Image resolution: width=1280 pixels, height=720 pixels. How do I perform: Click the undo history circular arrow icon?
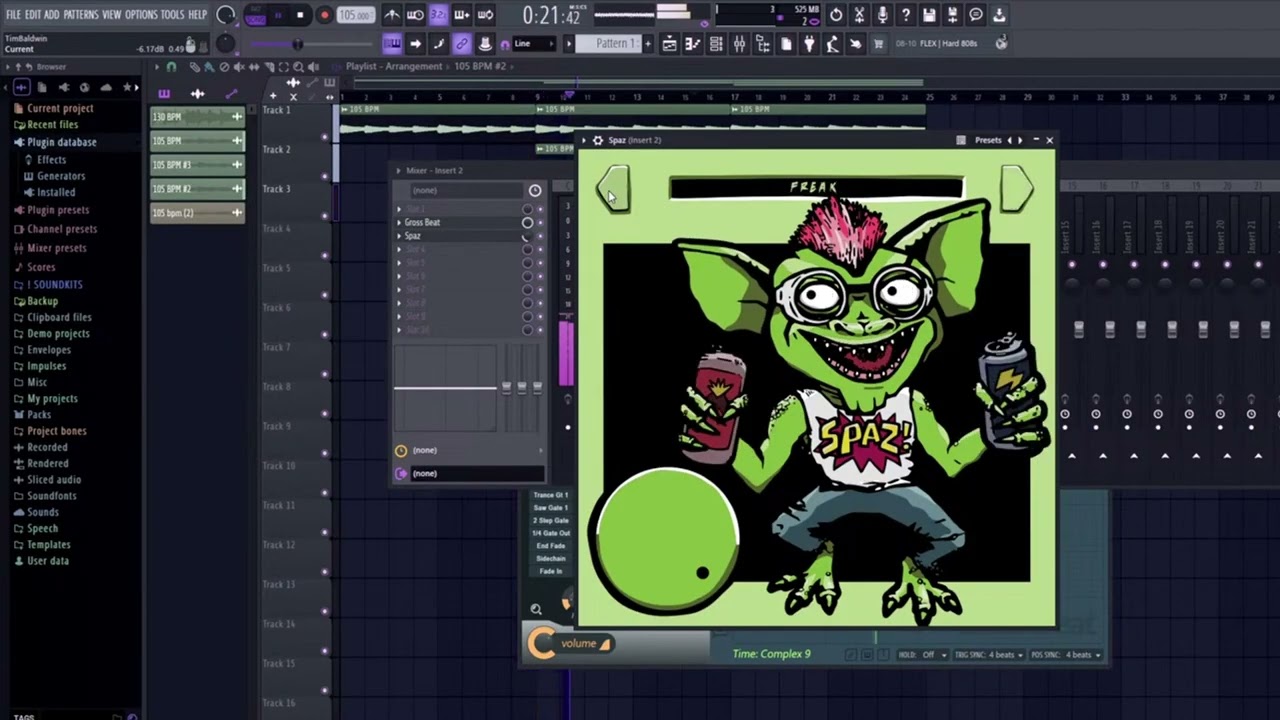[835, 15]
